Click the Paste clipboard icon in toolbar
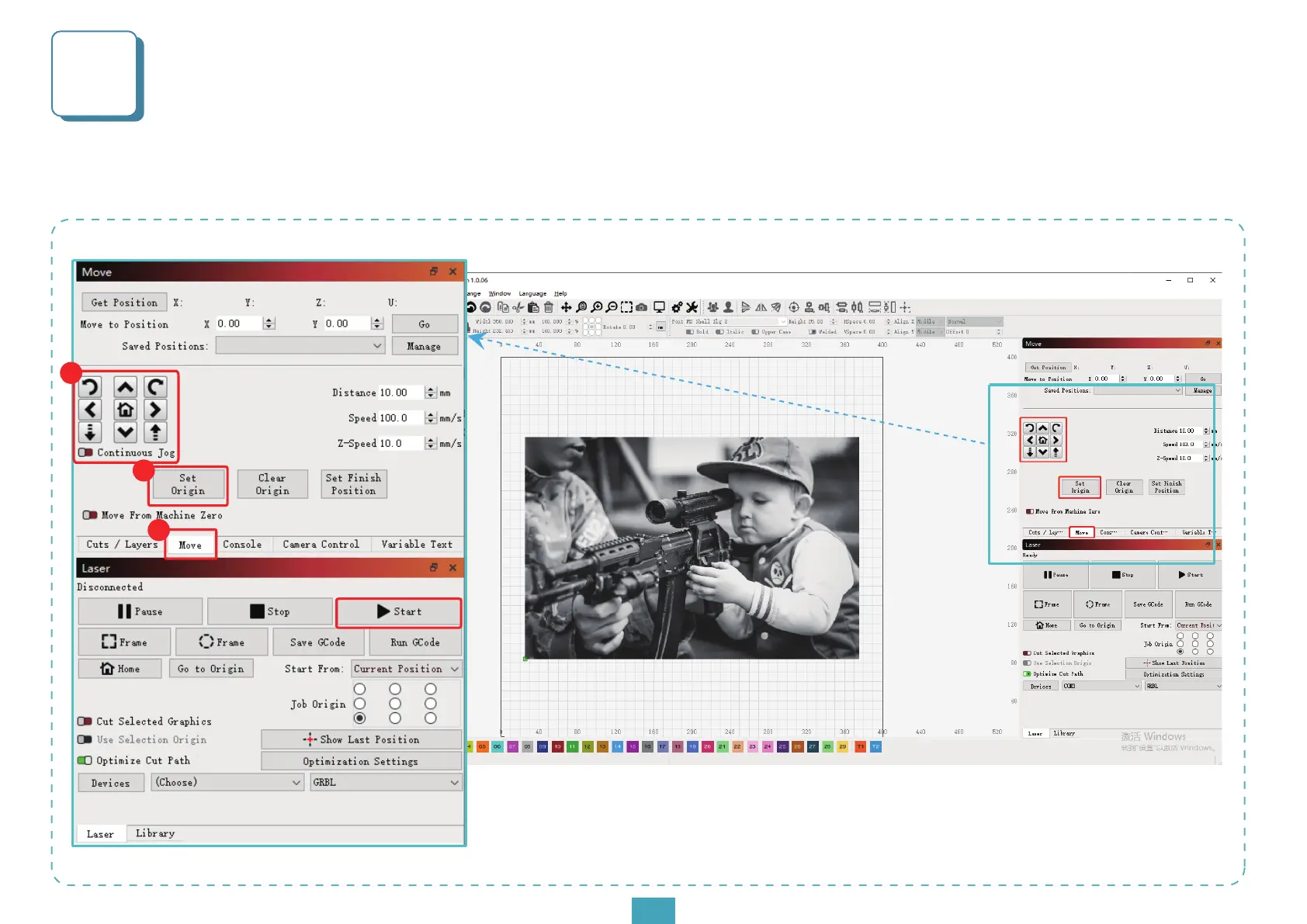1307x924 pixels. tap(533, 307)
